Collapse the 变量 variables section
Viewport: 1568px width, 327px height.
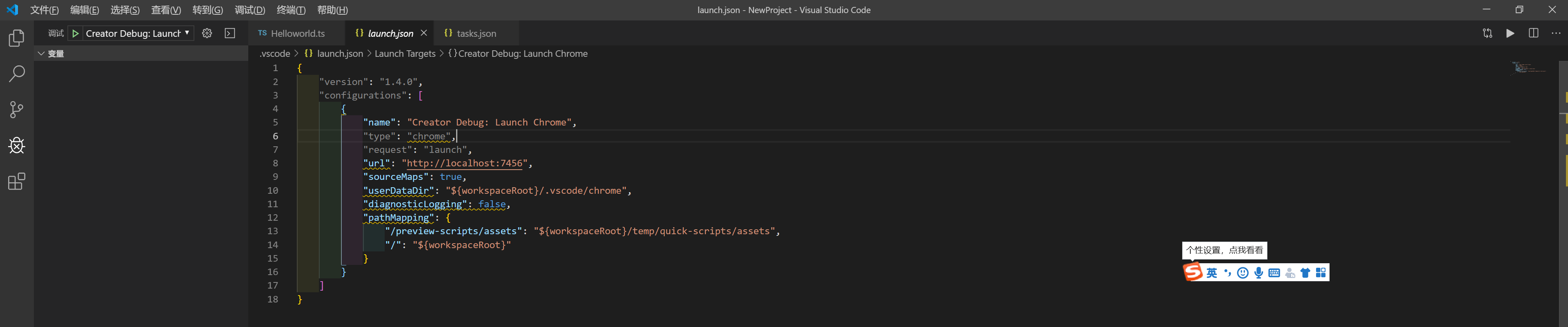pos(41,54)
